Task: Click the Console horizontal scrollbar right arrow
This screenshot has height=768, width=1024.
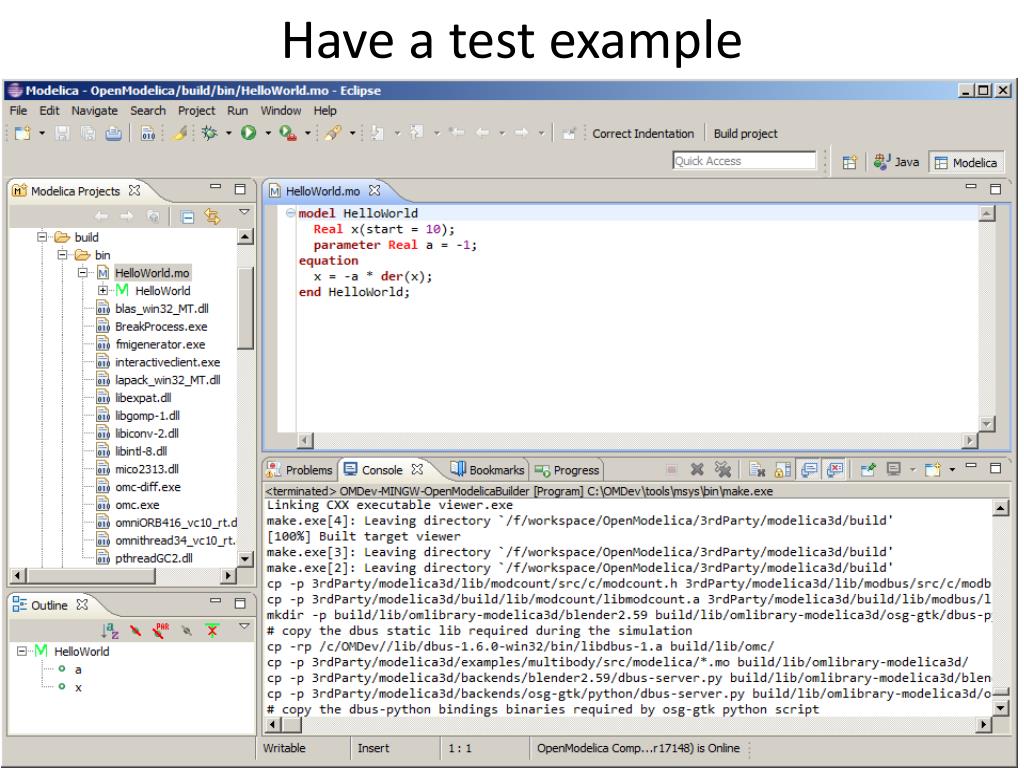Action: pos(984,724)
